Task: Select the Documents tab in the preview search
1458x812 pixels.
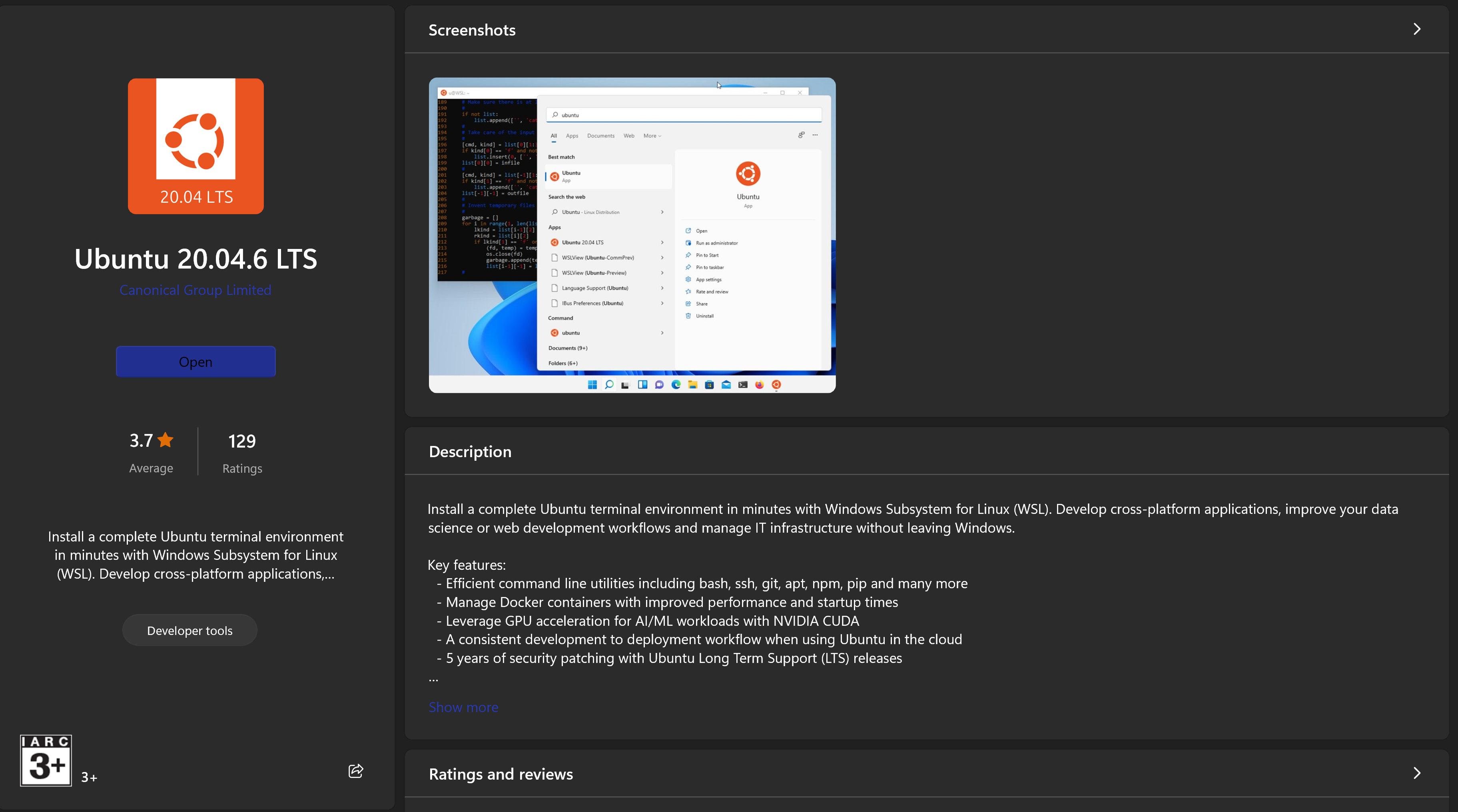Action: [x=600, y=136]
